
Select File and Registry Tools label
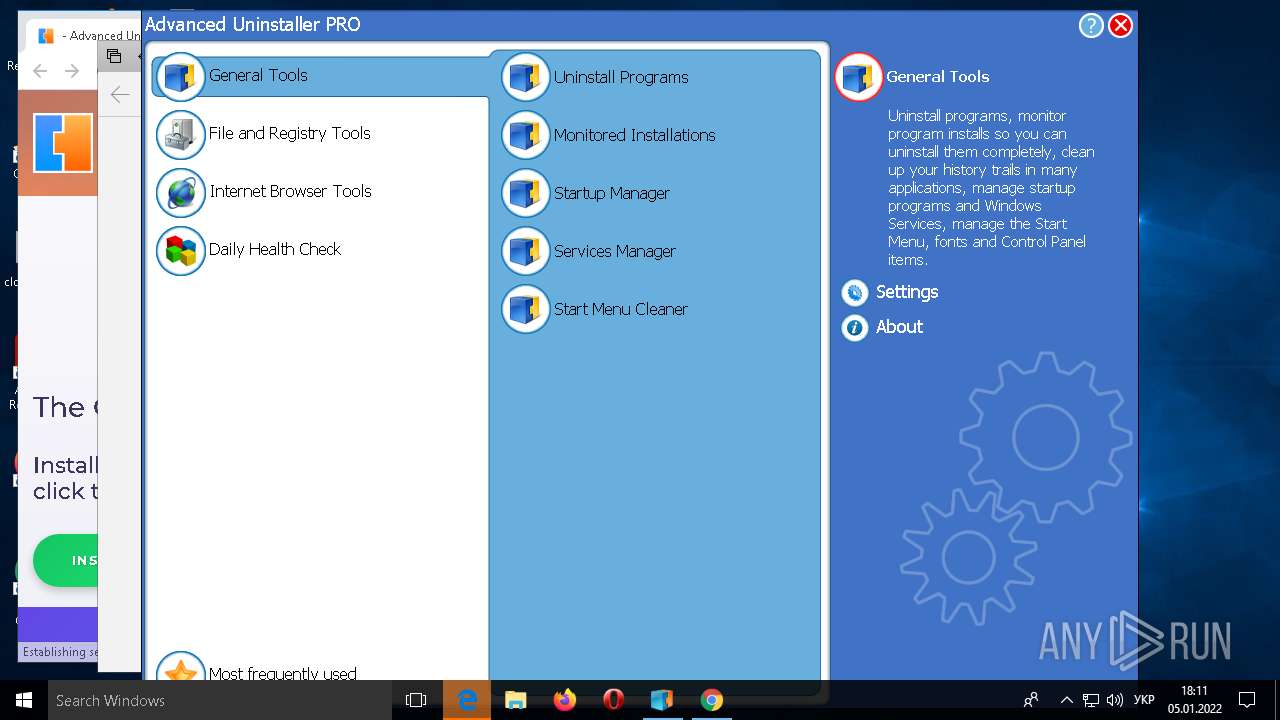[290, 133]
